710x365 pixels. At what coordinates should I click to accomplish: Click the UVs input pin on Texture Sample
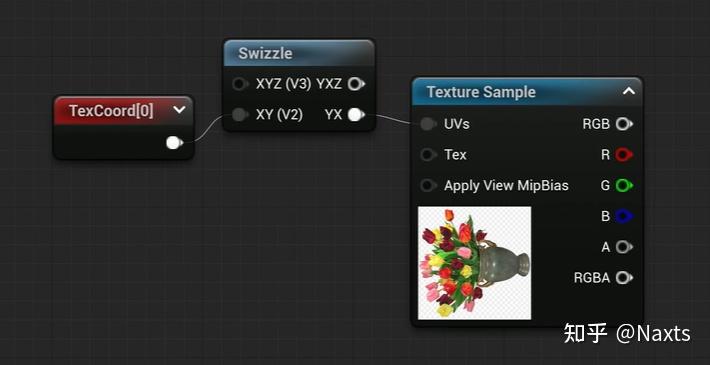[x=428, y=124]
